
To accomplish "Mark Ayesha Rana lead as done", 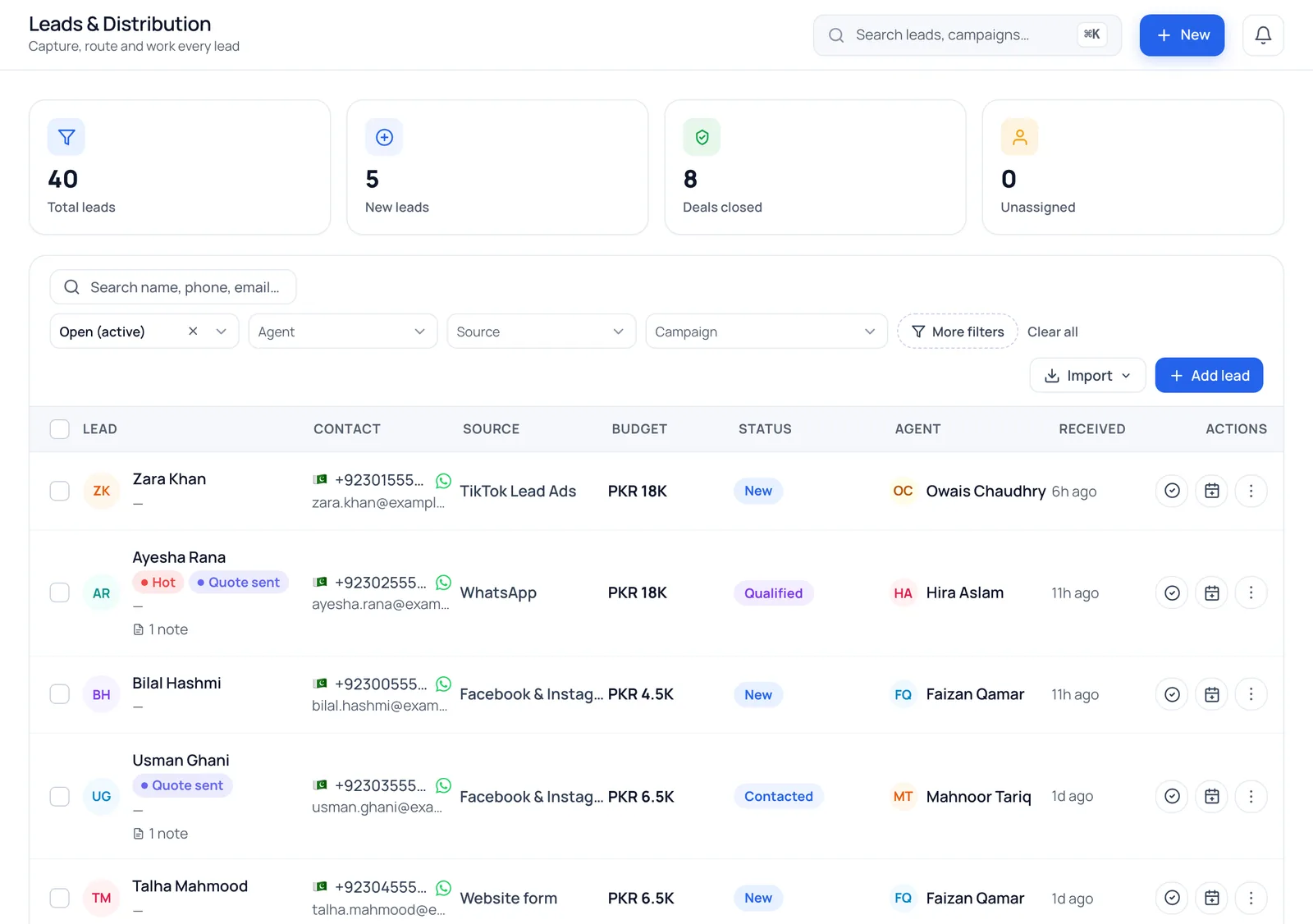I will 1172,592.
